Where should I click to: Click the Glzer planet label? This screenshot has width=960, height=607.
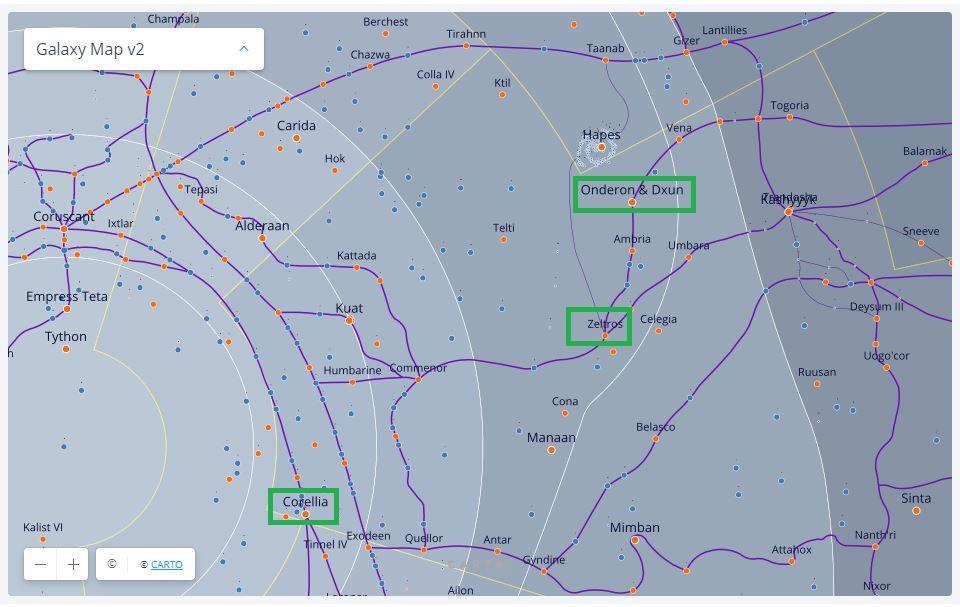coord(686,40)
